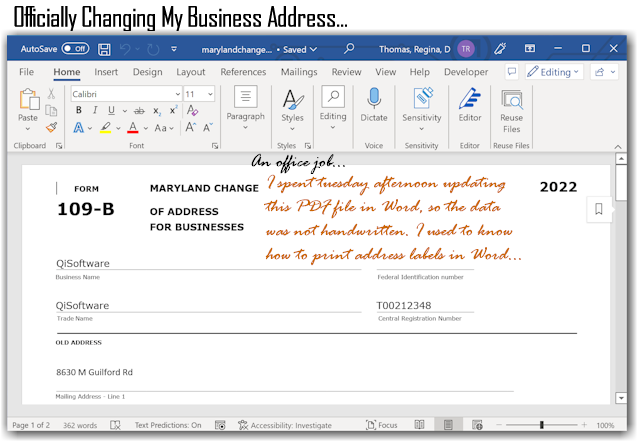The width and height of the screenshot is (639, 443).
Task: Open the Editing find group
Action: [333, 108]
